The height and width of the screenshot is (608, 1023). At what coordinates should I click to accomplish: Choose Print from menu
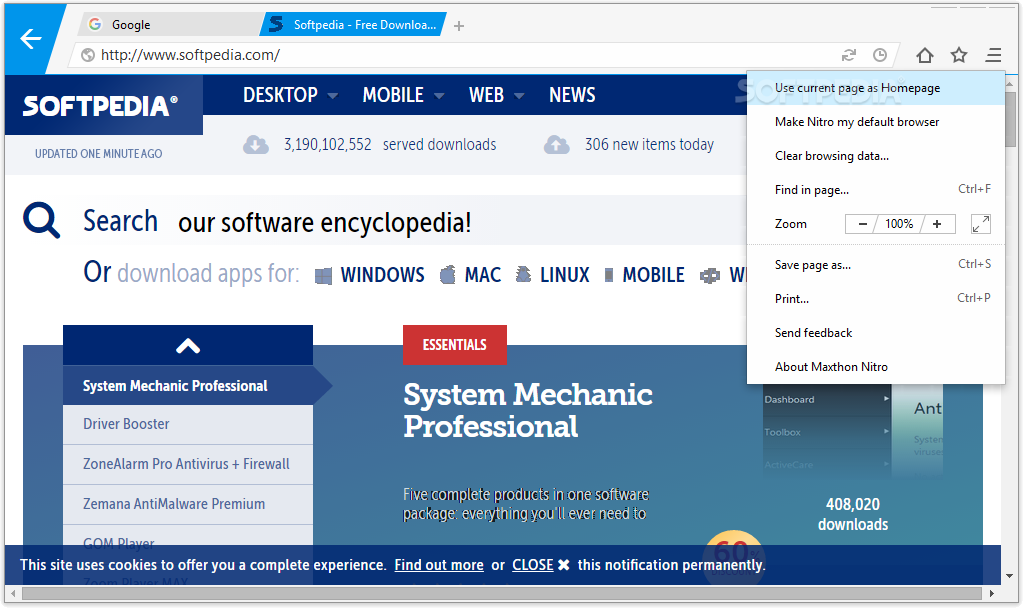(x=876, y=299)
